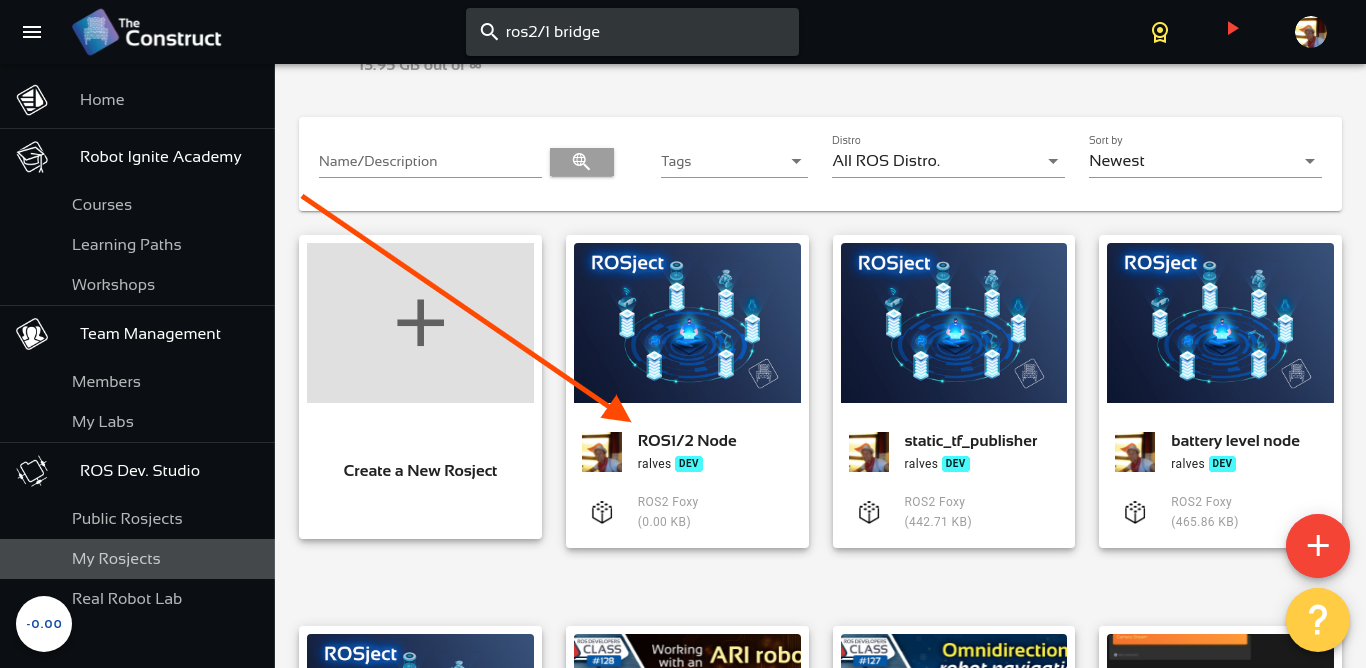
Task: Click the static_tf_publisher card thumbnail image
Action: 954,323
